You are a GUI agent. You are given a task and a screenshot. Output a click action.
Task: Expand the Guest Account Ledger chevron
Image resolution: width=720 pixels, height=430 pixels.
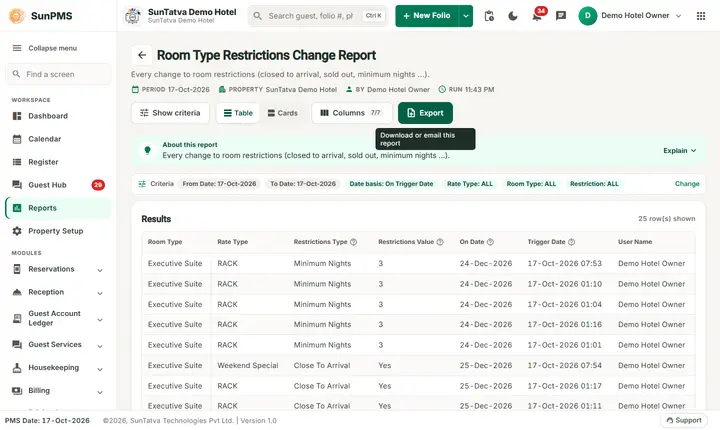pyautogui.click(x=100, y=320)
